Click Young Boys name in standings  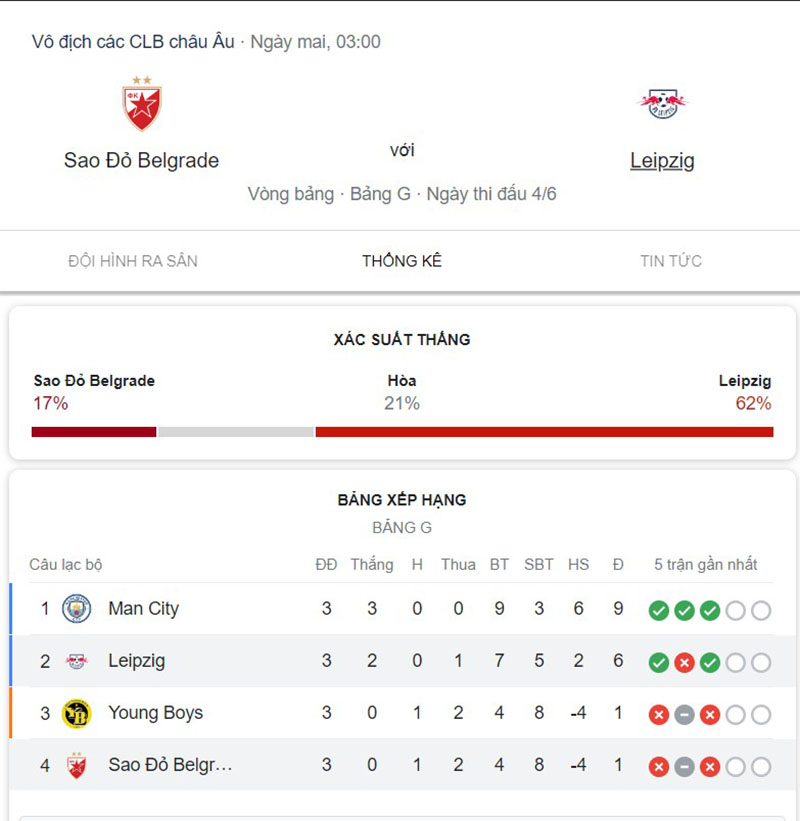point(155,713)
